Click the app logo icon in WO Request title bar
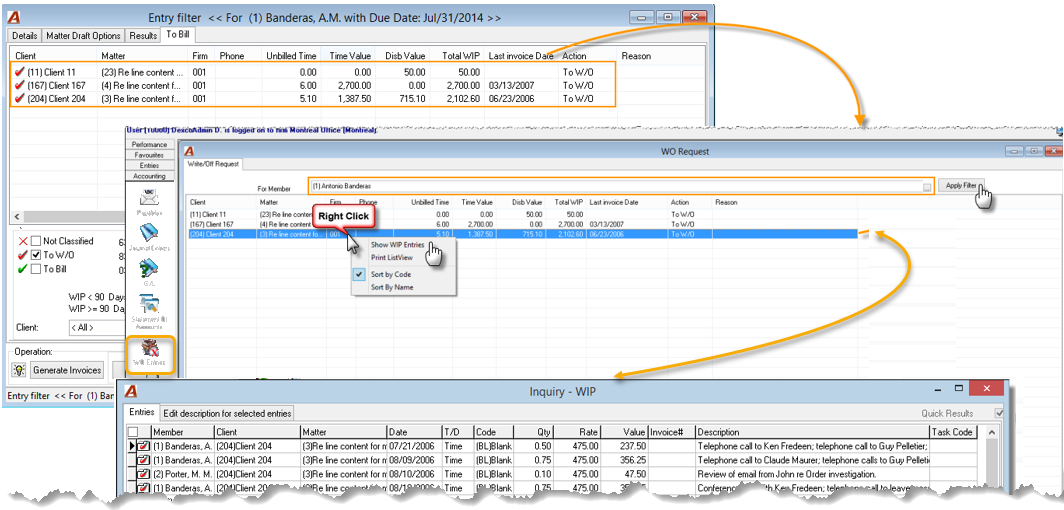The image size is (1064, 510). (190, 151)
